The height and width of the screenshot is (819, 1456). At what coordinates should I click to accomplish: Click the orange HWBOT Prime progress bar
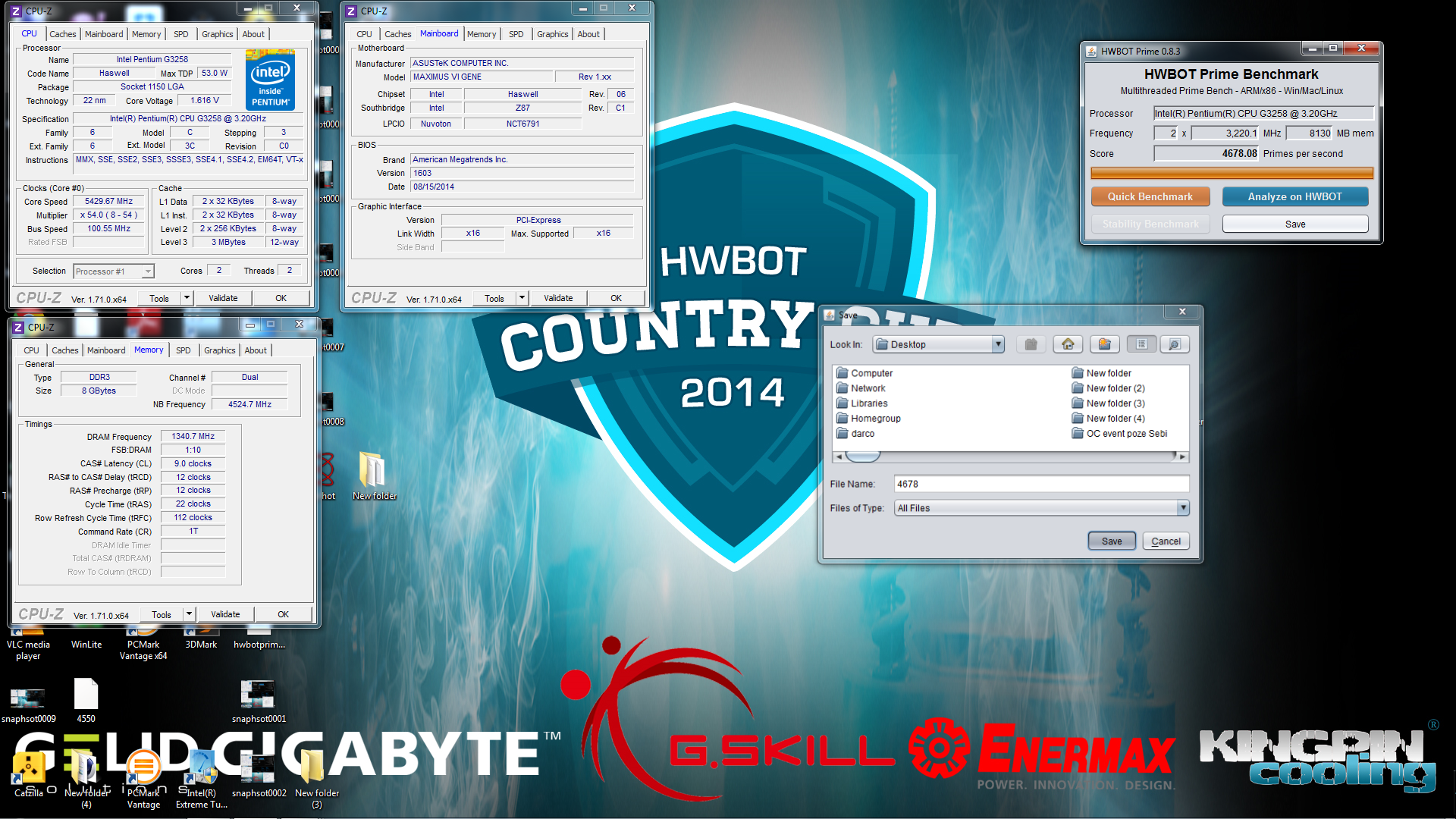pyautogui.click(x=1232, y=174)
